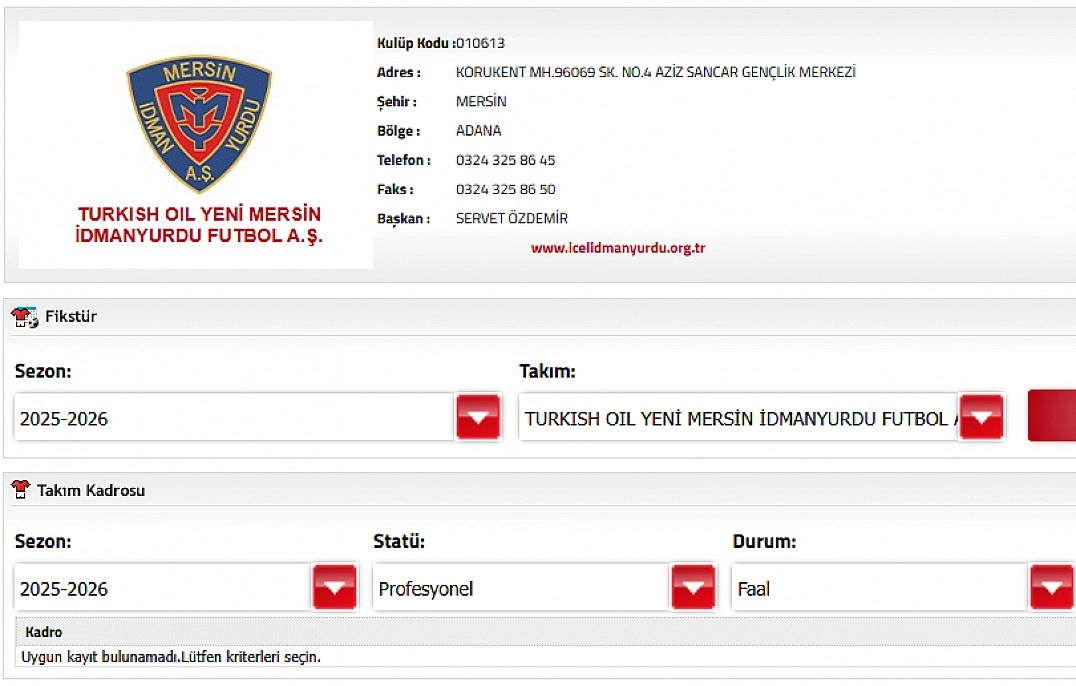Screen dimensions: 1076x686
Task: Click the Takım: label
Action: (x=547, y=371)
